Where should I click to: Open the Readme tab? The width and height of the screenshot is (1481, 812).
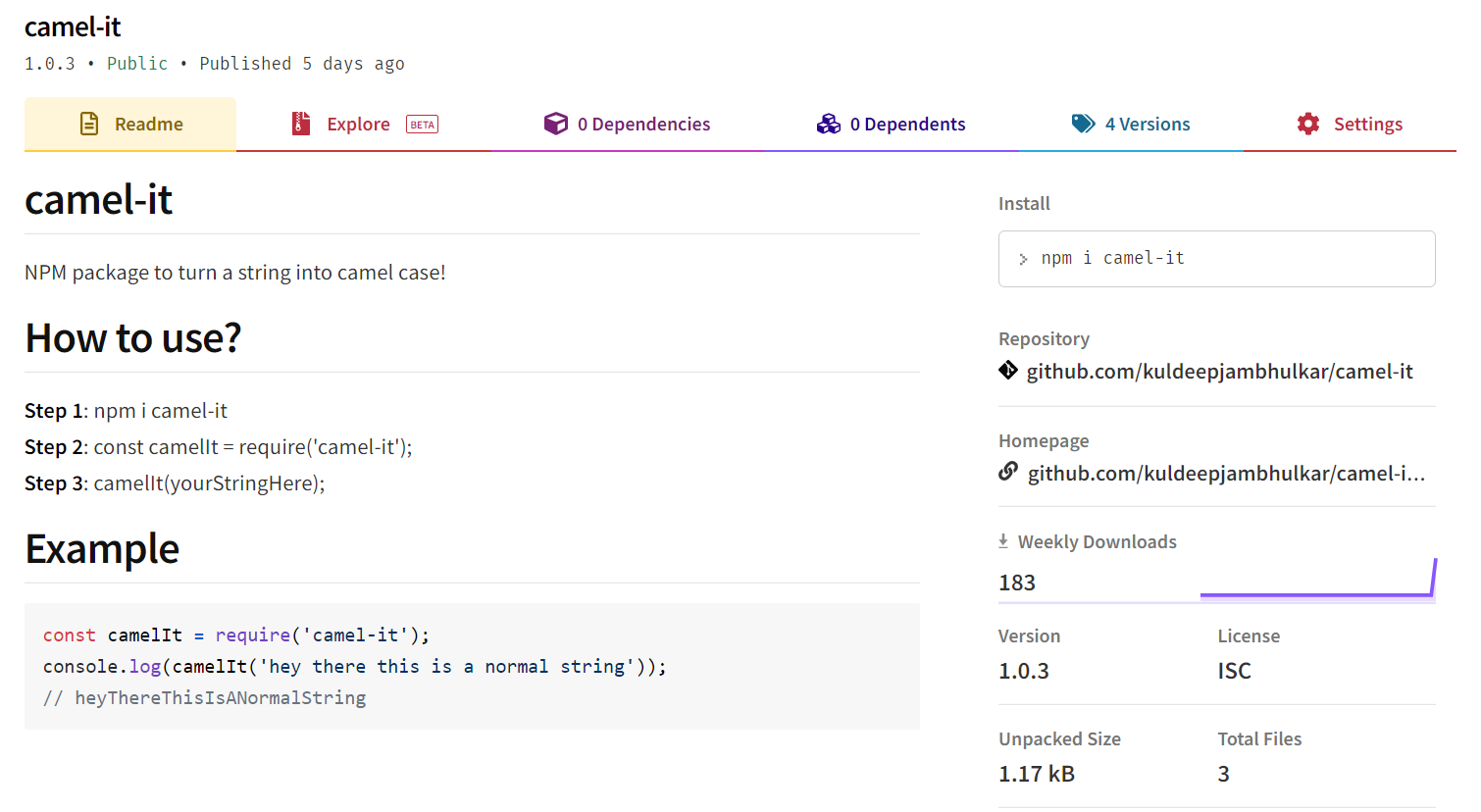tap(130, 125)
